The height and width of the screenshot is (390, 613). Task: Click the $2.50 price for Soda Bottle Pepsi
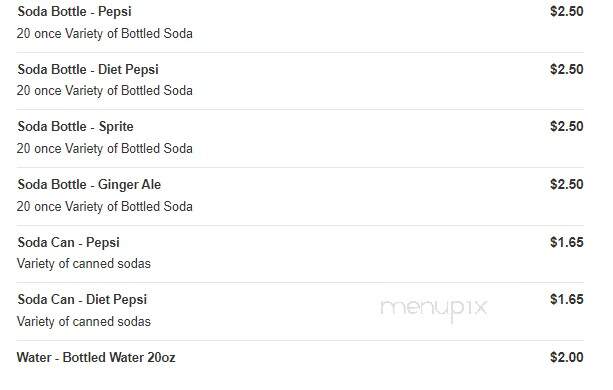click(x=566, y=11)
